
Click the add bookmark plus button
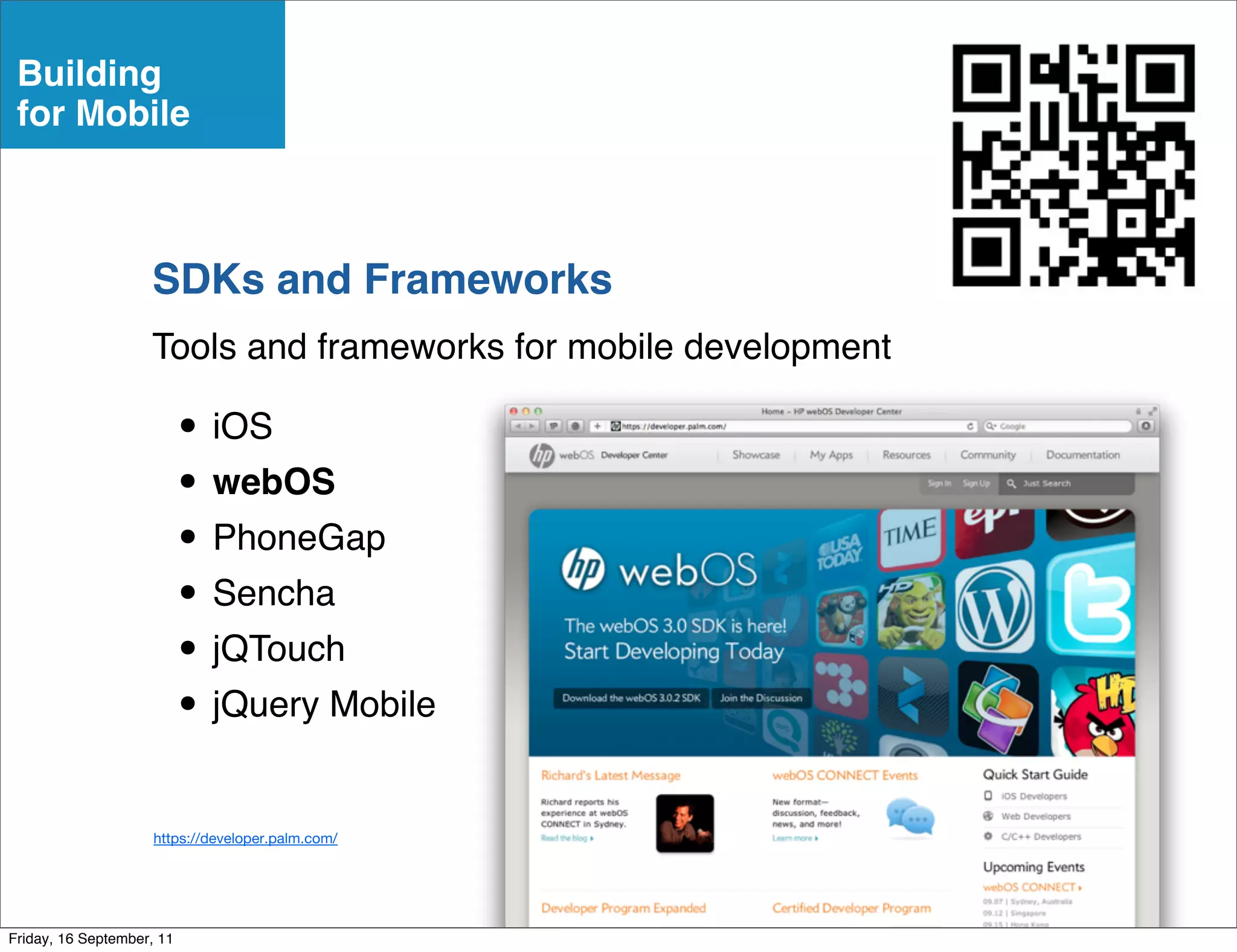pyautogui.click(x=597, y=426)
